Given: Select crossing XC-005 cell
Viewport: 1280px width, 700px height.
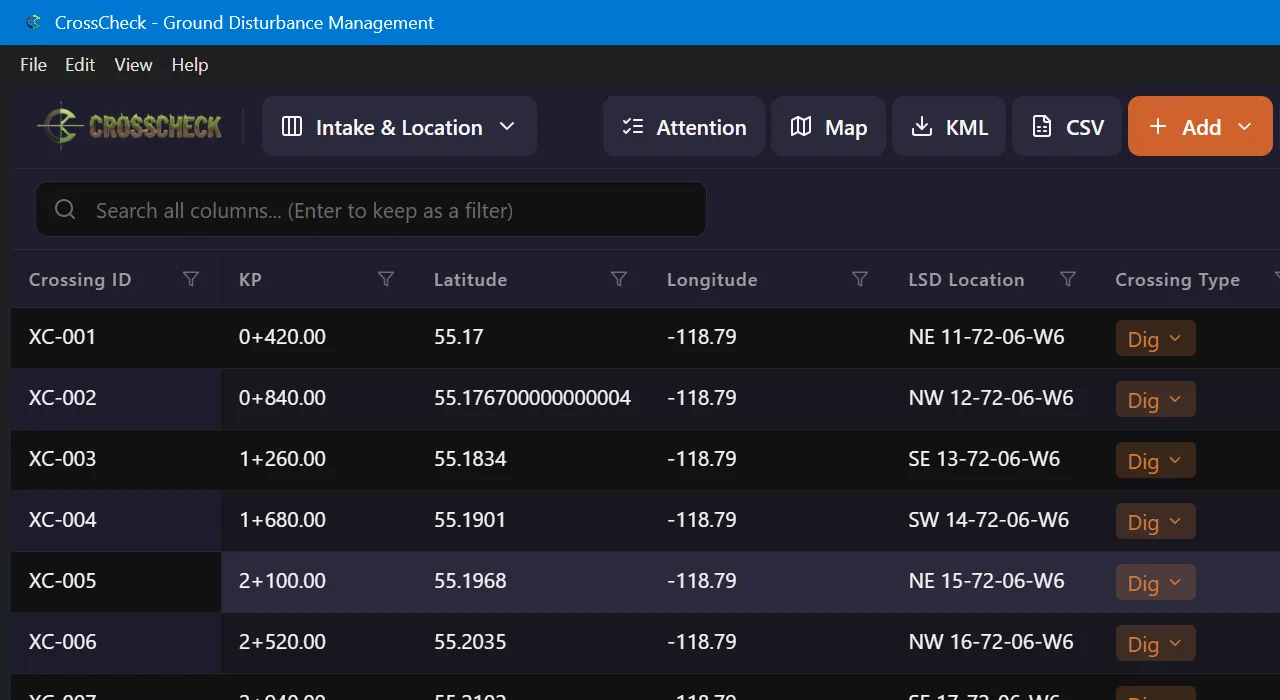Looking at the screenshot, I should click(116, 581).
